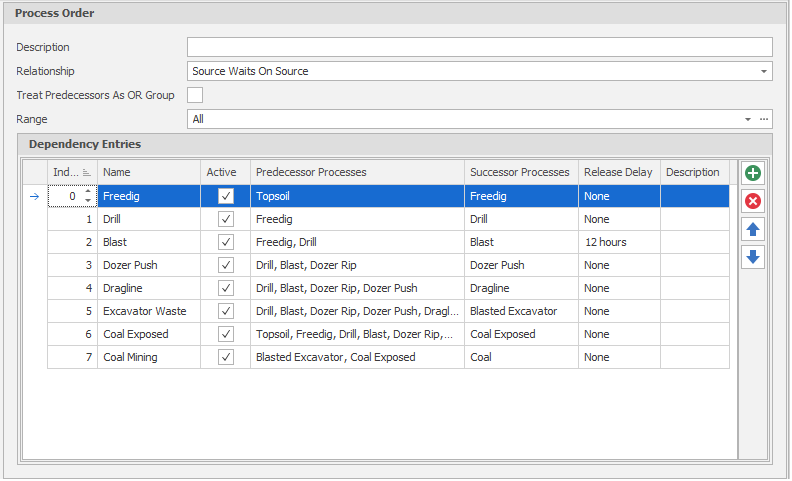Click the green add entry icon

tap(753, 173)
